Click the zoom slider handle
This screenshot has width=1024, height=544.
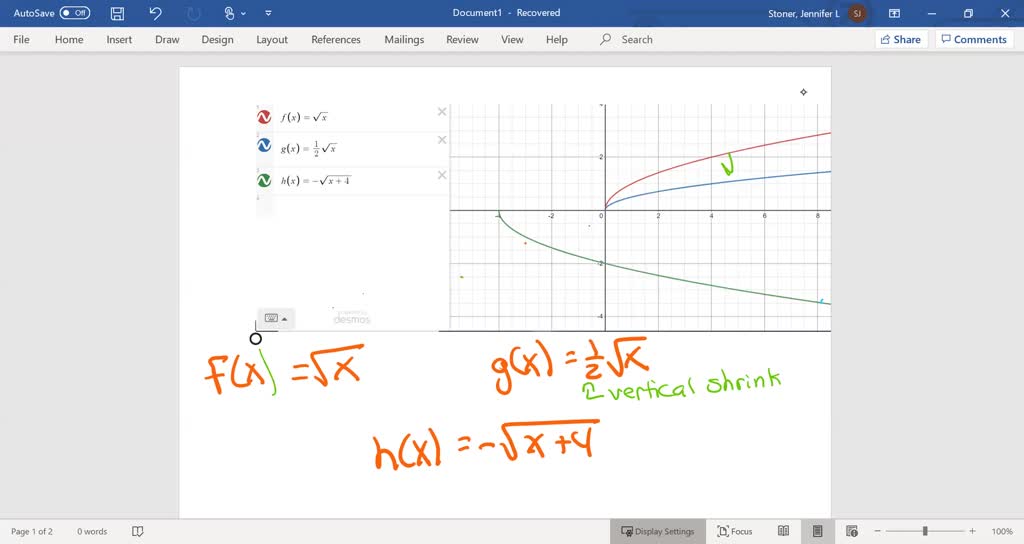click(x=925, y=531)
